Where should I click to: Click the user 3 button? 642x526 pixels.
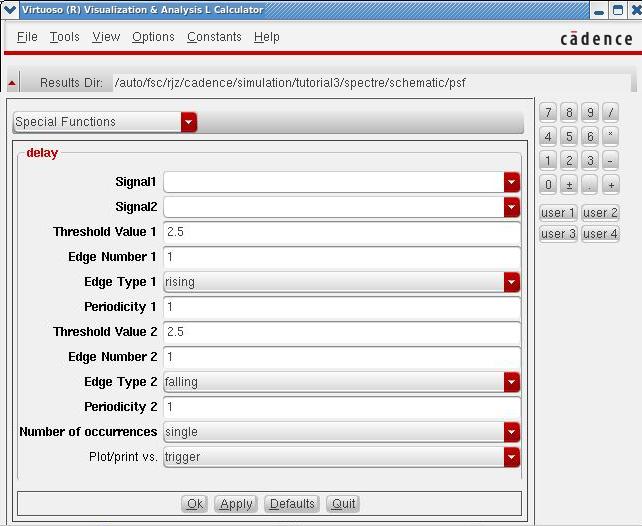point(558,234)
